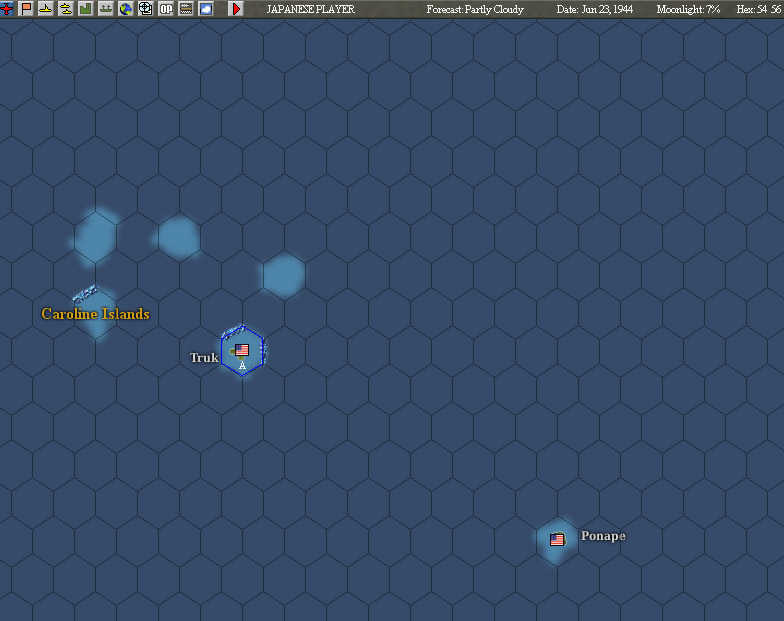Click the orange flag toolbar icon
Image resolution: width=784 pixels, height=621 pixels.
(x=26, y=8)
